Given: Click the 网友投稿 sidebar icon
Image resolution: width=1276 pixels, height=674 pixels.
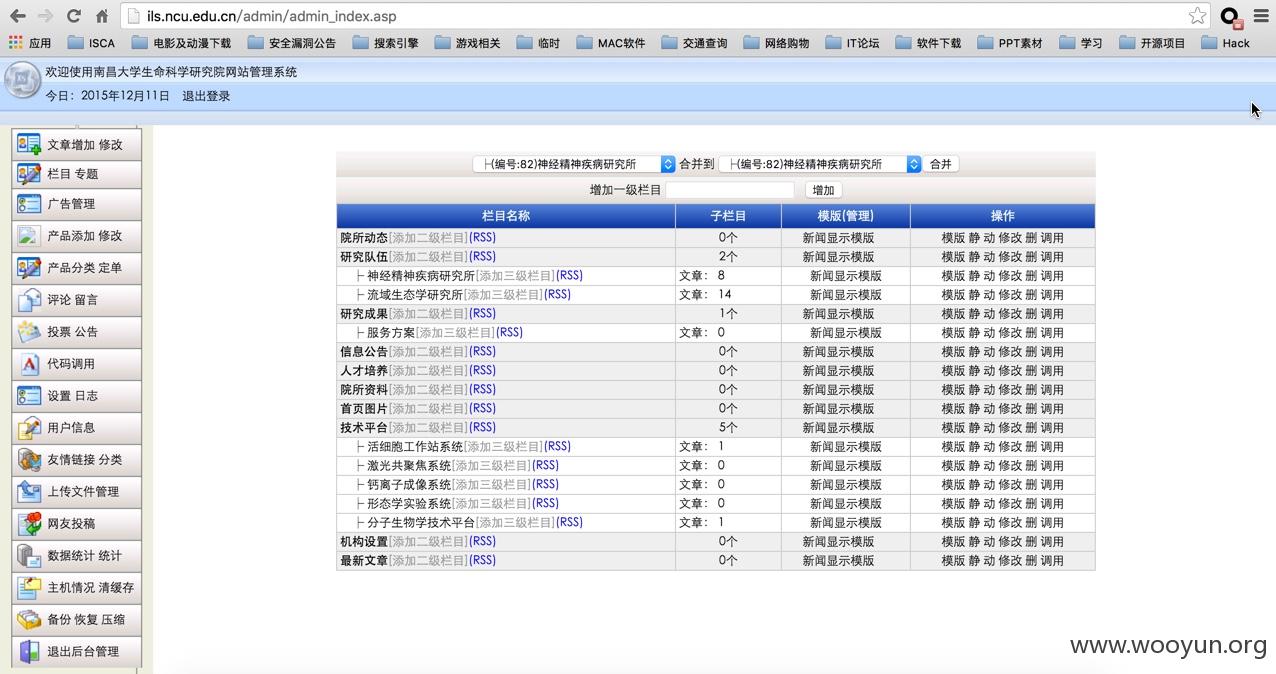Looking at the screenshot, I should pos(29,524).
